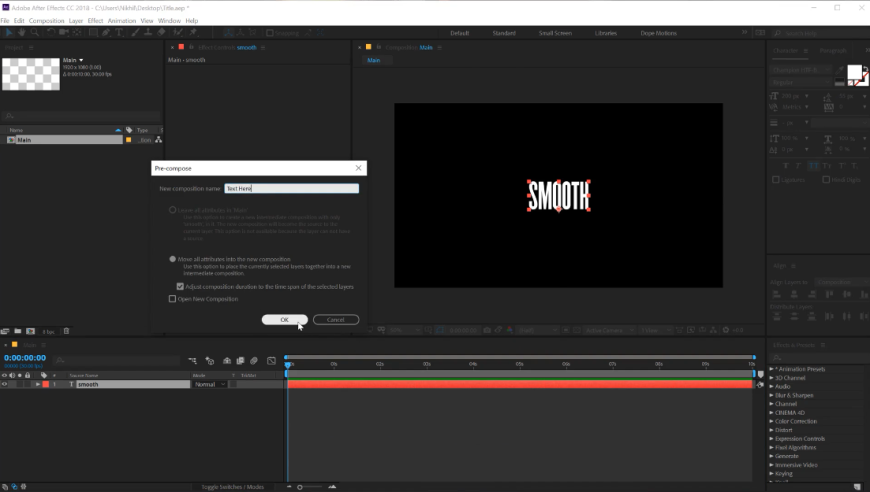
Task: Select the Hand tool
Action: (x=22, y=33)
